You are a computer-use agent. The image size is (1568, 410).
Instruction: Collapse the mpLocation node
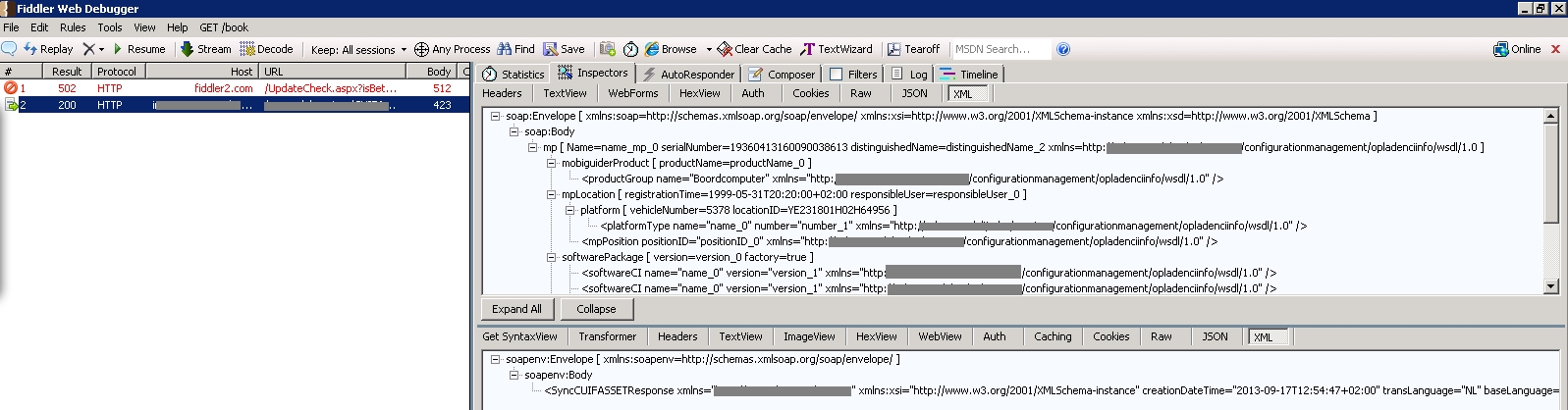click(552, 194)
